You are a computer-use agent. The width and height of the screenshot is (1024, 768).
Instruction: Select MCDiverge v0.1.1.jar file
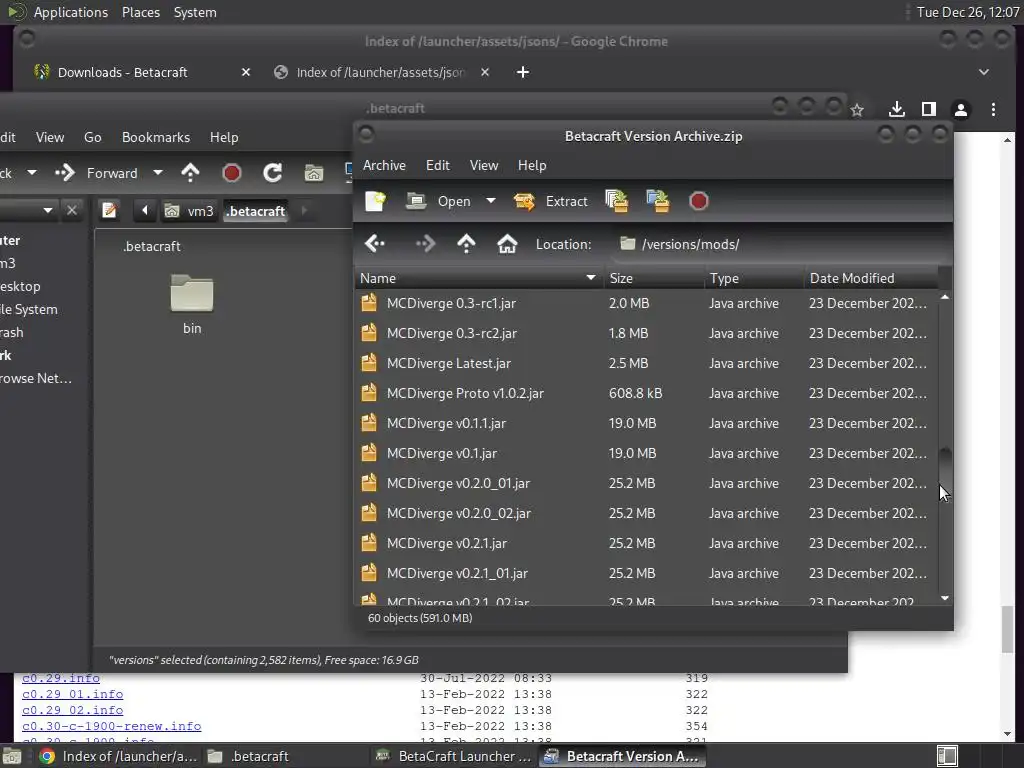pos(647,423)
